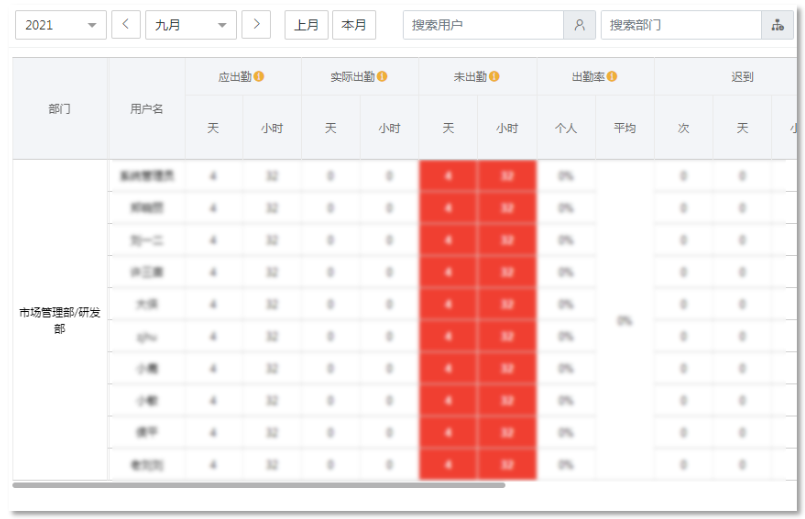Click the user search icon button
This screenshot has height=519, width=805.
click(x=579, y=25)
